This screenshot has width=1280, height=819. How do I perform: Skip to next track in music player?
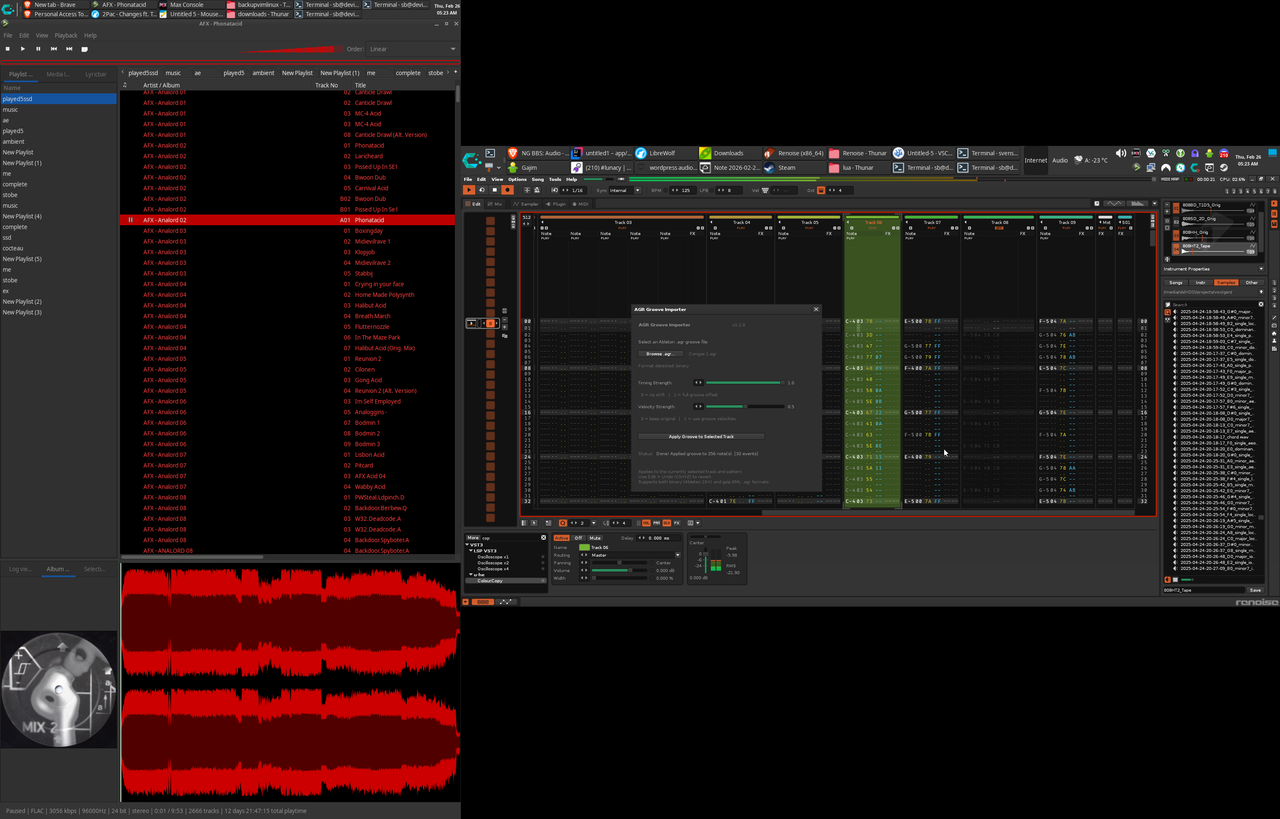[x=68, y=49]
